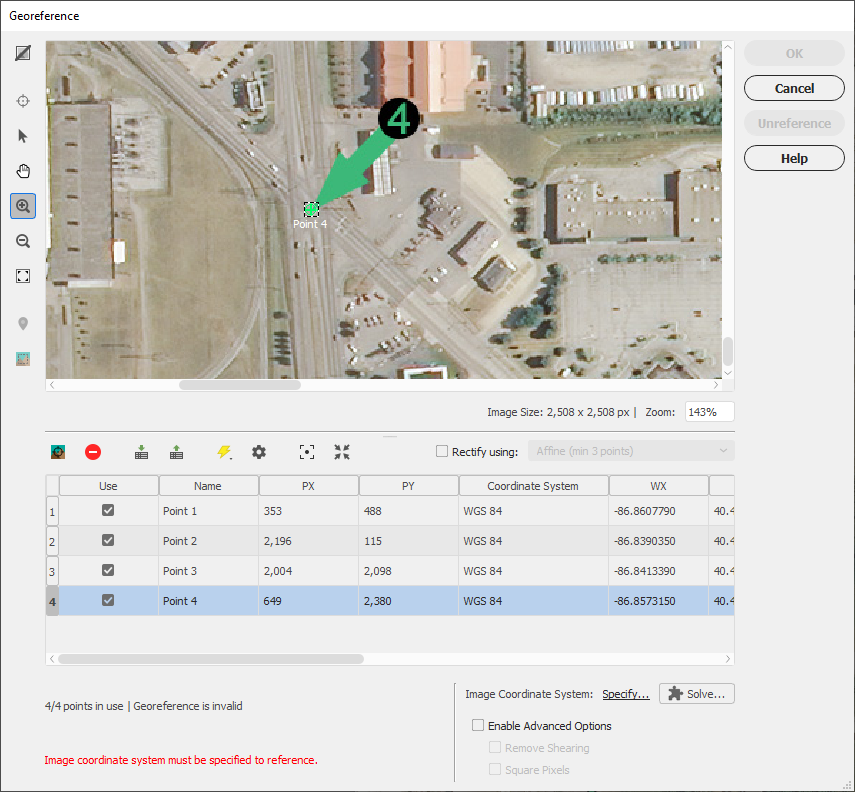Image resolution: width=855 pixels, height=792 pixels.
Task: Click the add control point icon
Action: click(x=58, y=452)
